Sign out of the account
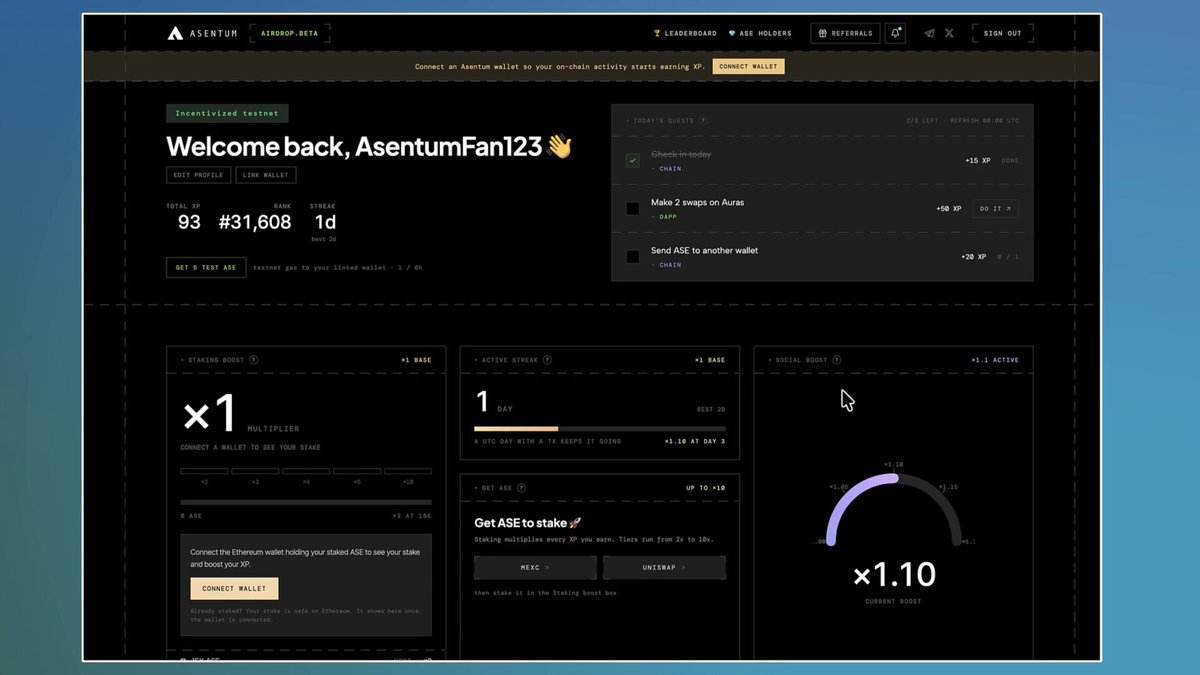The image size is (1200, 675). [1002, 33]
